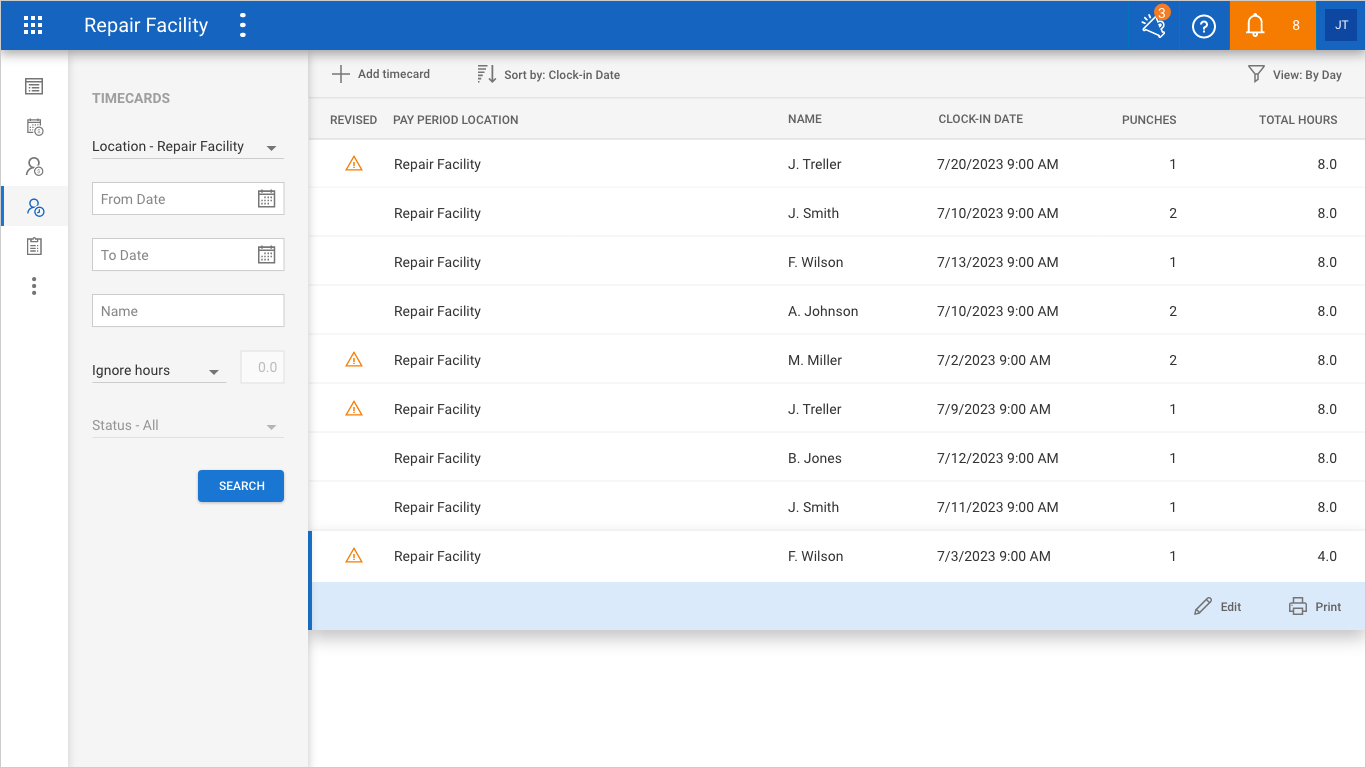Viewport: 1366px width, 768px height.
Task: Click the notification count 8
Action: coord(1296,26)
